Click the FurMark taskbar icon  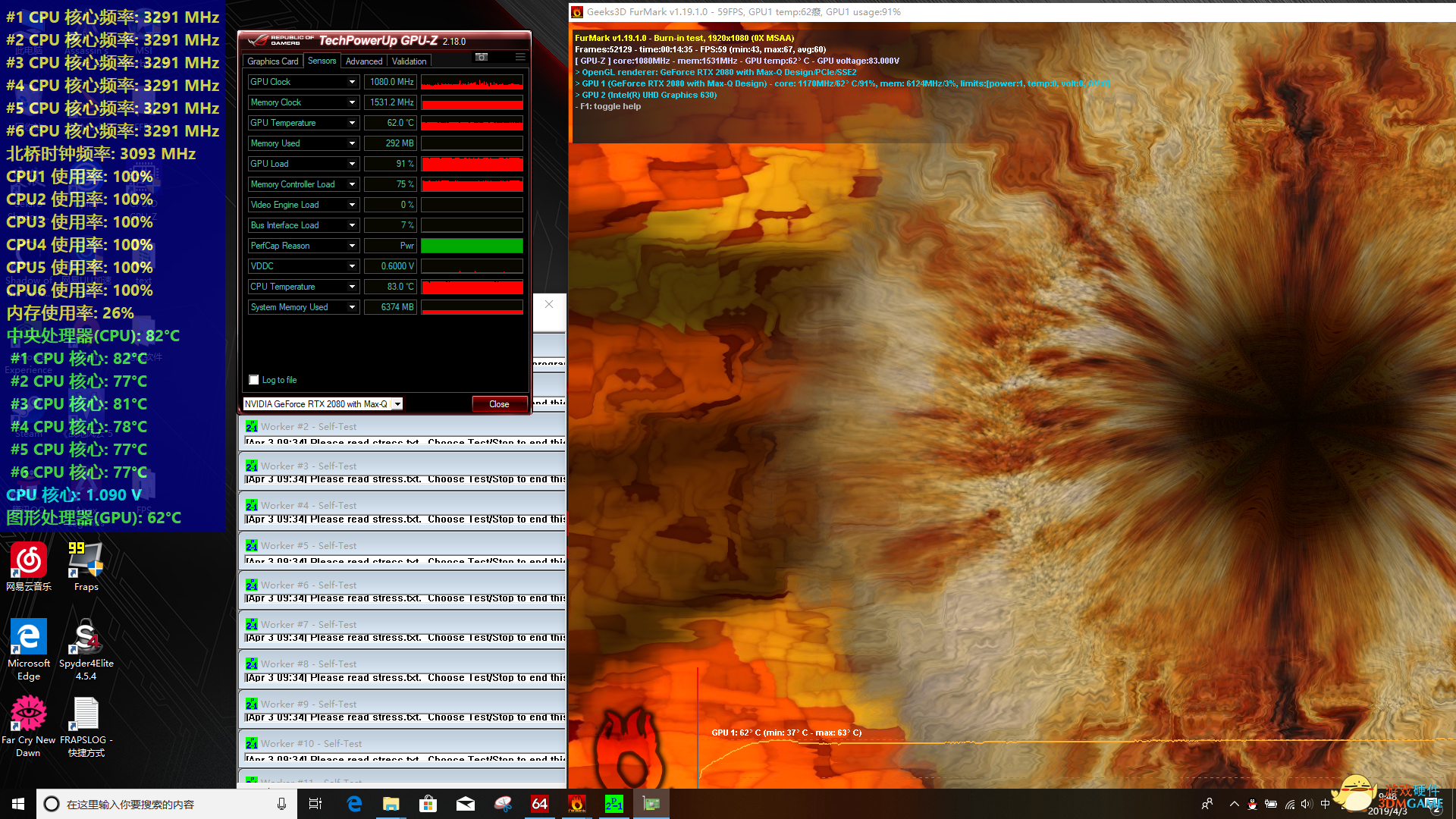pos(577,804)
